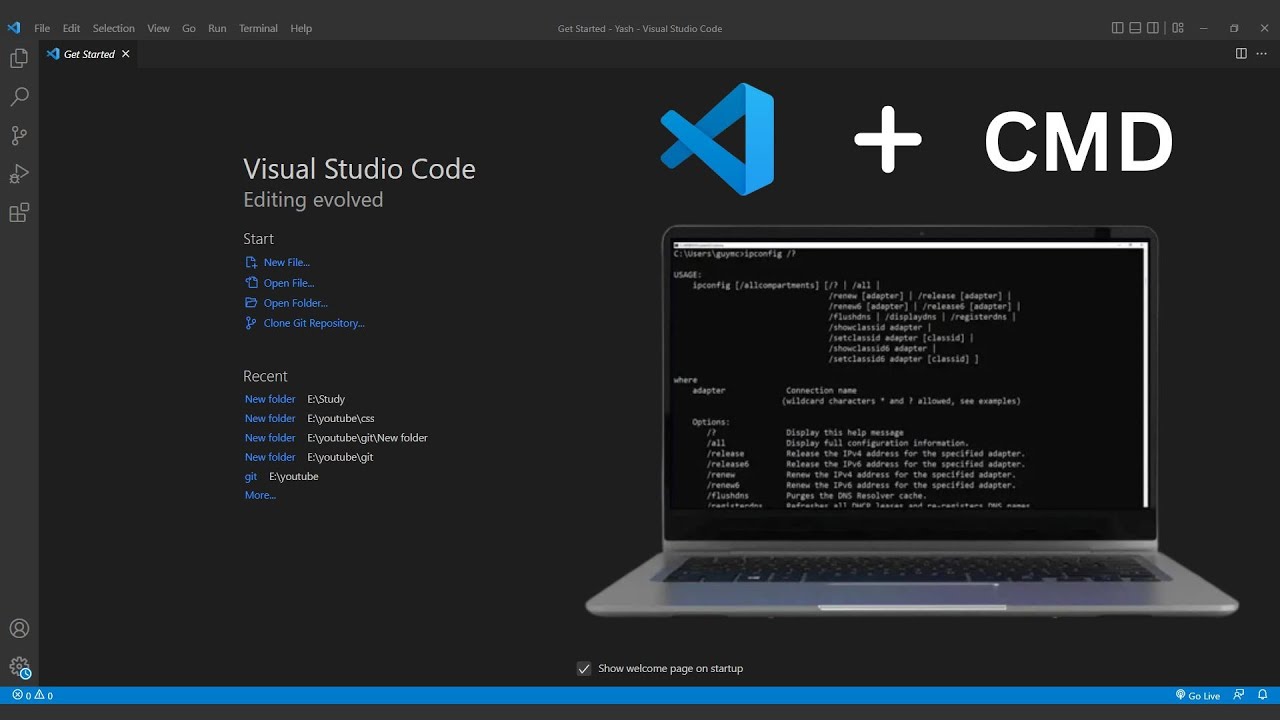Open recent New folder at path E:\youtube\git
Screen dimensions: 1280x720
click(x=270, y=457)
